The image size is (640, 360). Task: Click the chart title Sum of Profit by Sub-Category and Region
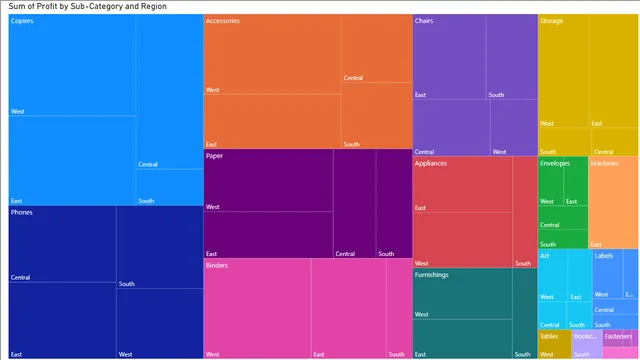(x=87, y=6)
